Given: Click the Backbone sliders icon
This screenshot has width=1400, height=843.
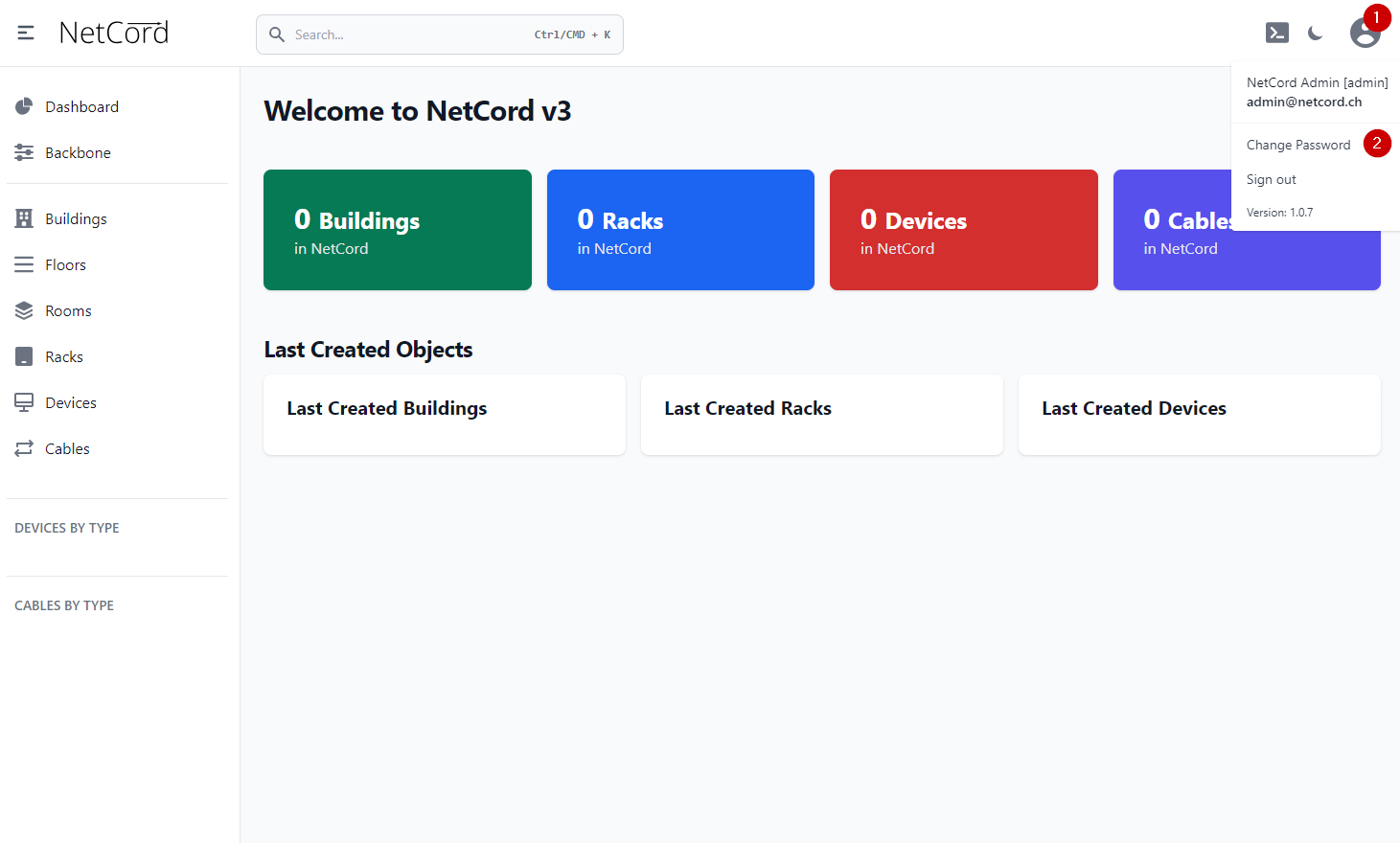Looking at the screenshot, I should 24,152.
